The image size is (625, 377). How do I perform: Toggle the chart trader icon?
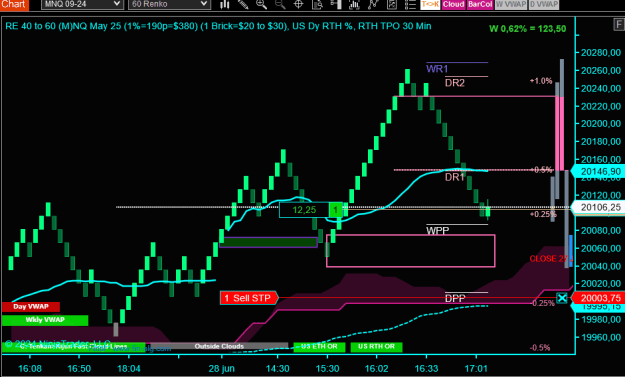336,4
